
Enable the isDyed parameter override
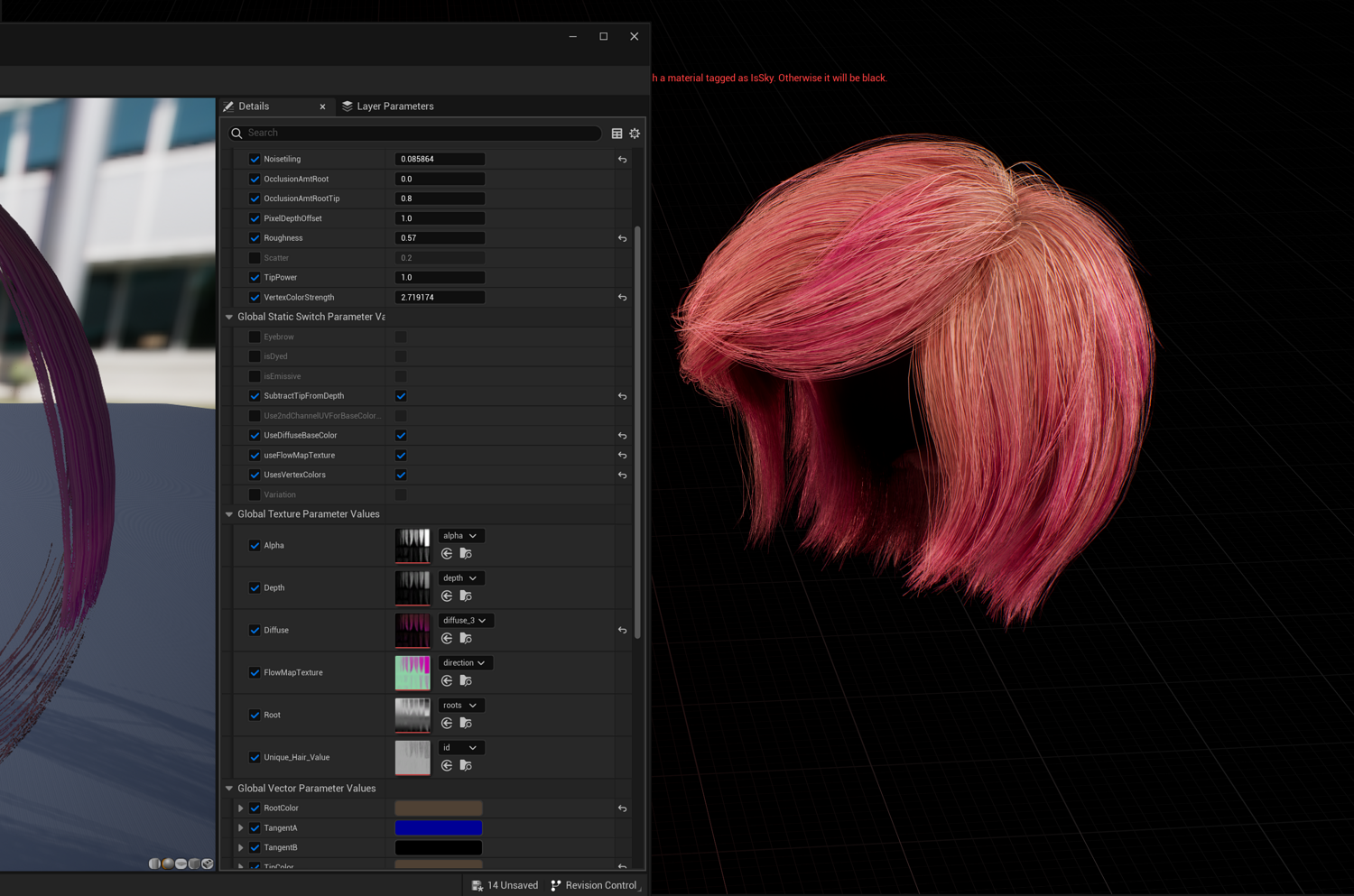255,356
